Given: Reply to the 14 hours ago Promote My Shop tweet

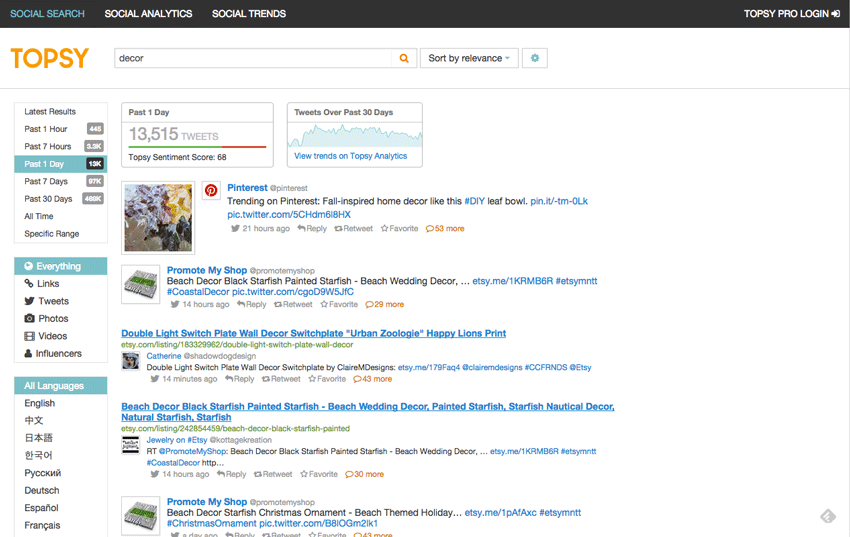Looking at the screenshot, I should 252,305.
